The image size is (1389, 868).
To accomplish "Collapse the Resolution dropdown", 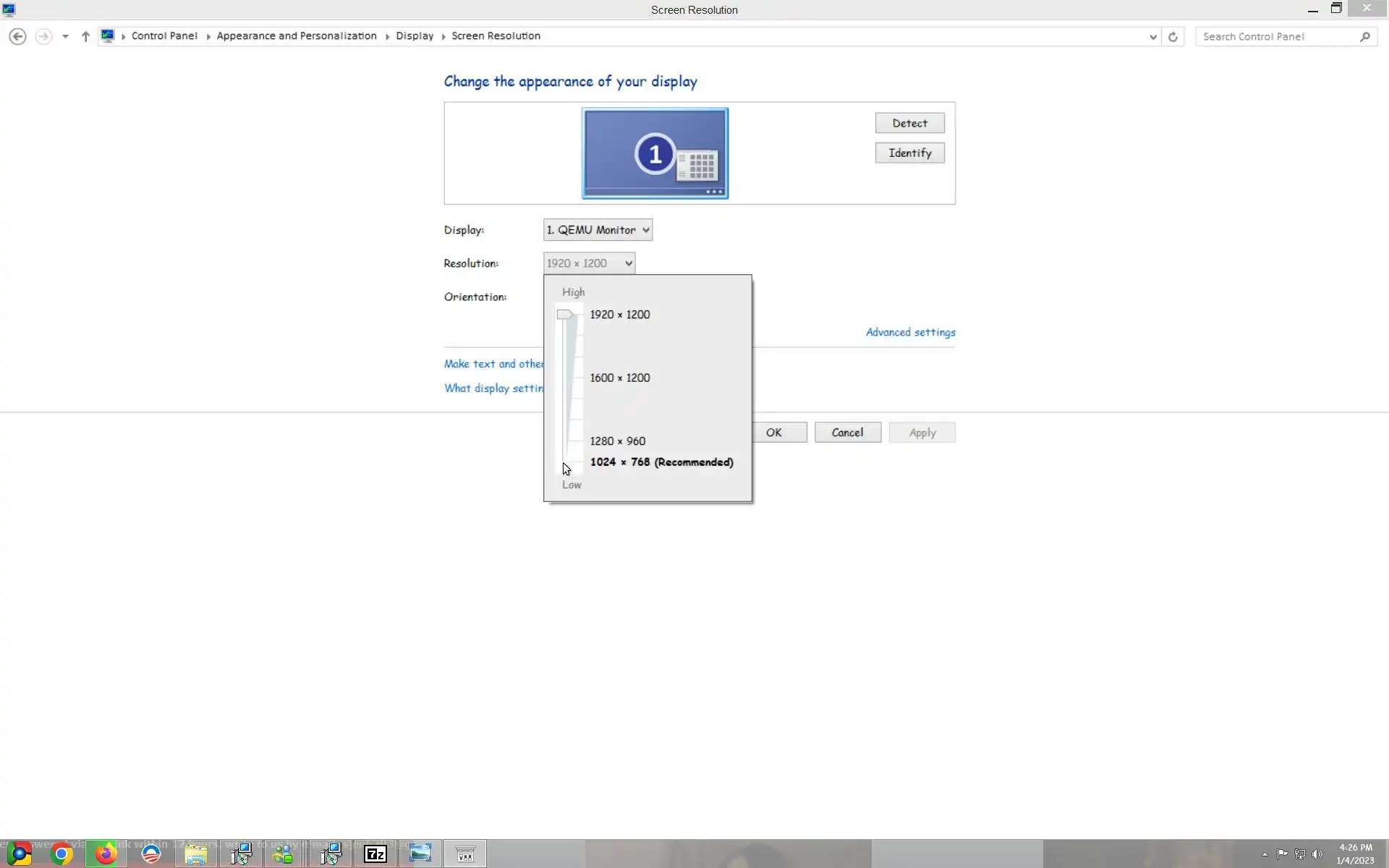I will [589, 263].
